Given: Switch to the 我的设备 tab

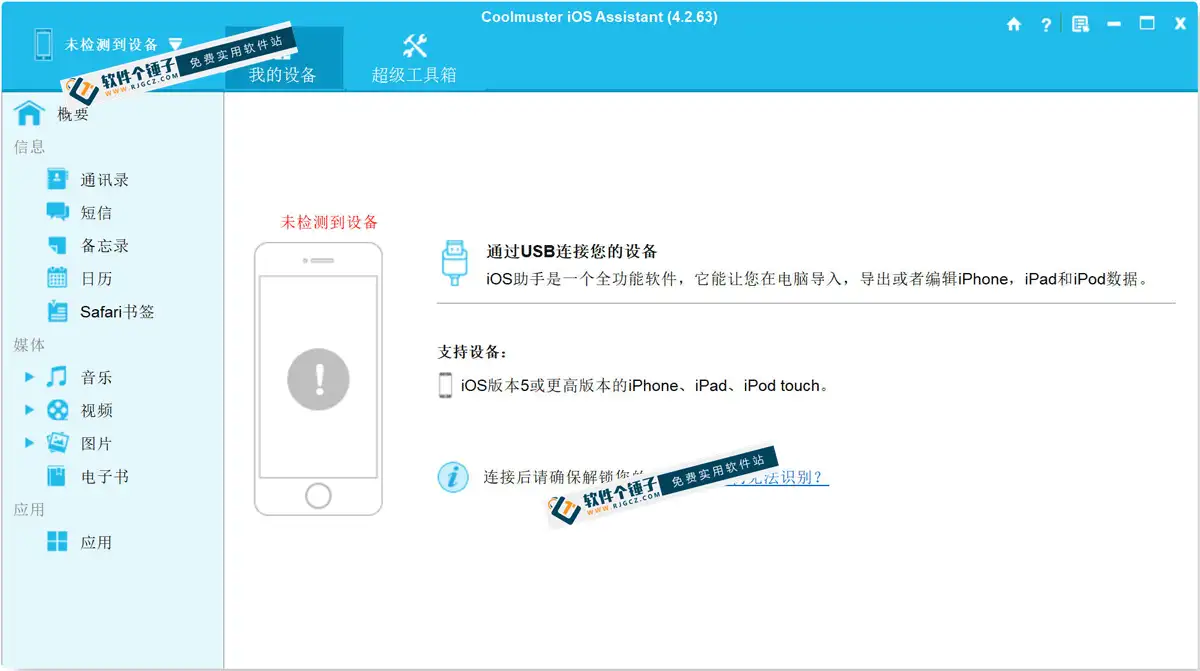Looking at the screenshot, I should pos(283,58).
